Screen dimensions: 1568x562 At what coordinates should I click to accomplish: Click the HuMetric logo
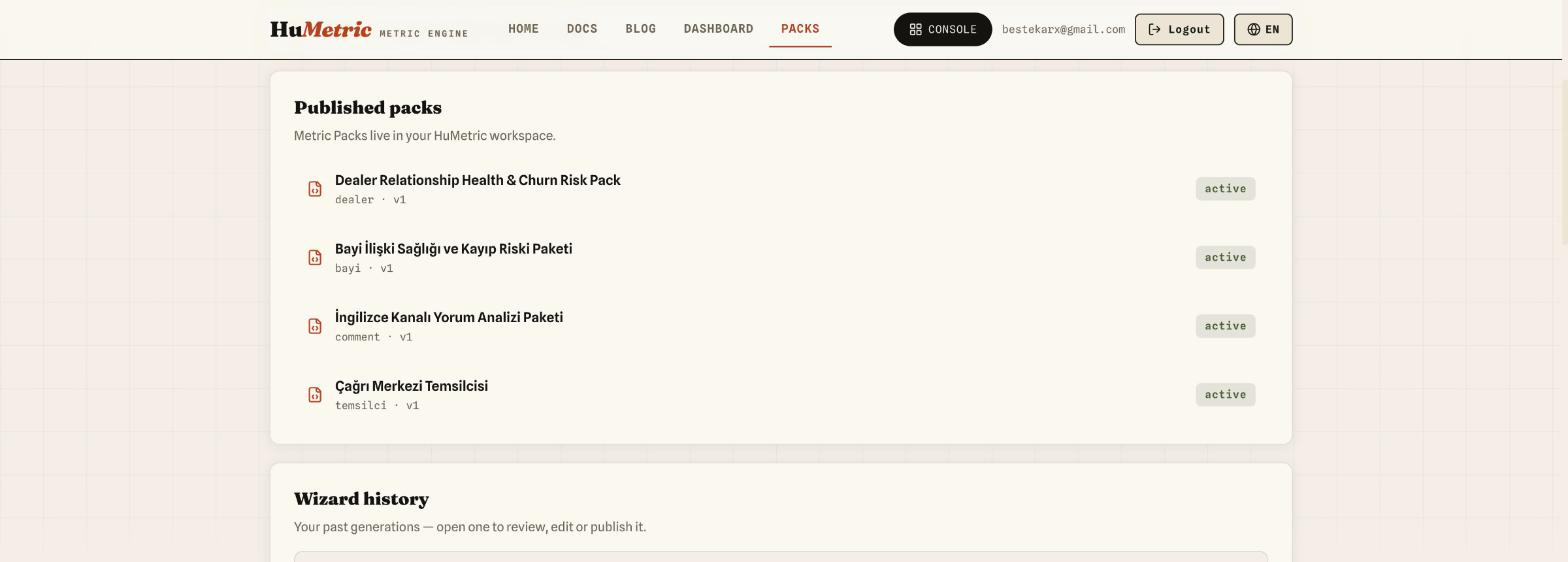click(x=320, y=29)
